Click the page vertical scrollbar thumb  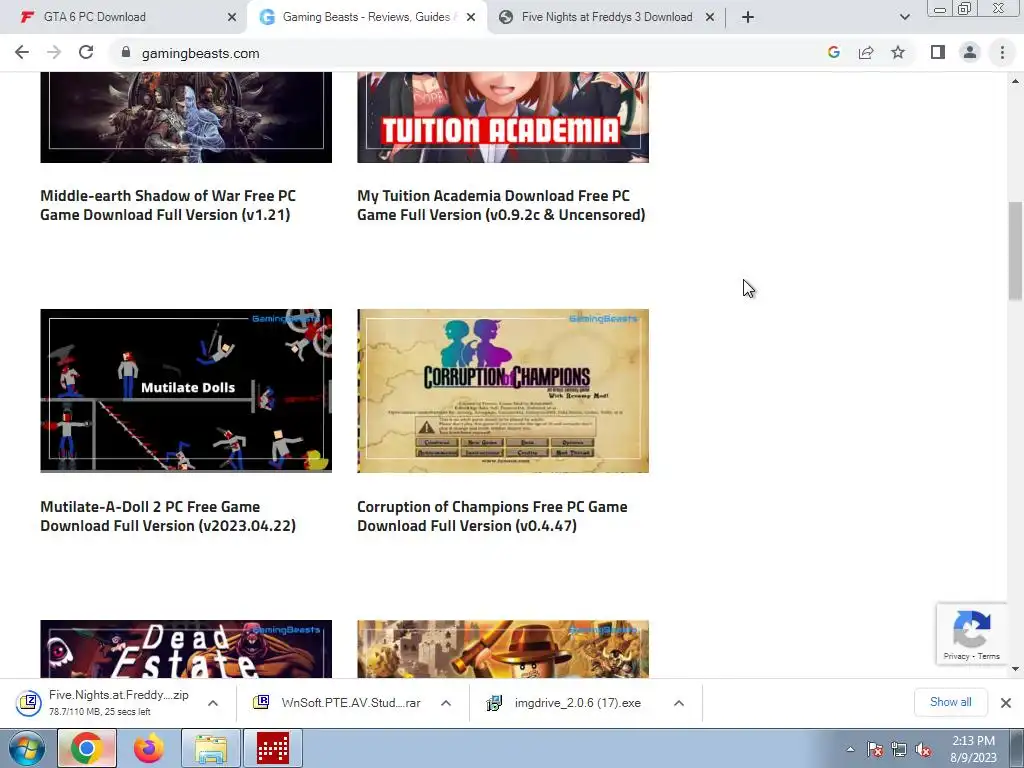pyautogui.click(x=1016, y=251)
